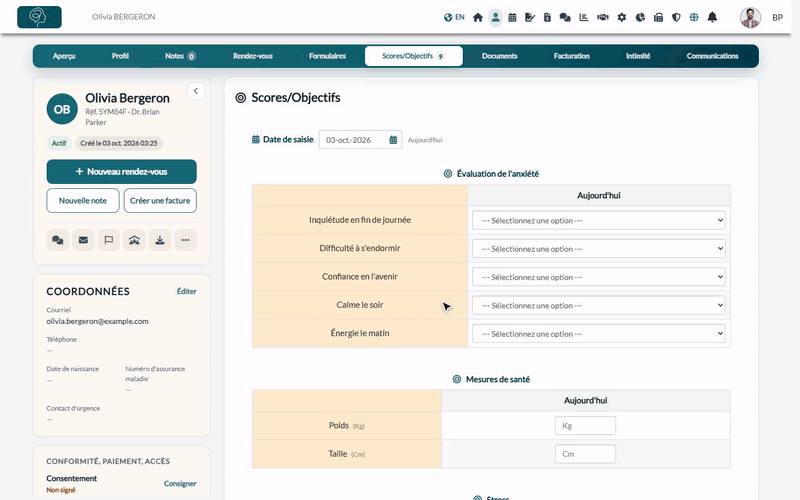Image resolution: width=800 pixels, height=500 pixels.
Task: Open the notifications bell
Action: pyautogui.click(x=712, y=17)
